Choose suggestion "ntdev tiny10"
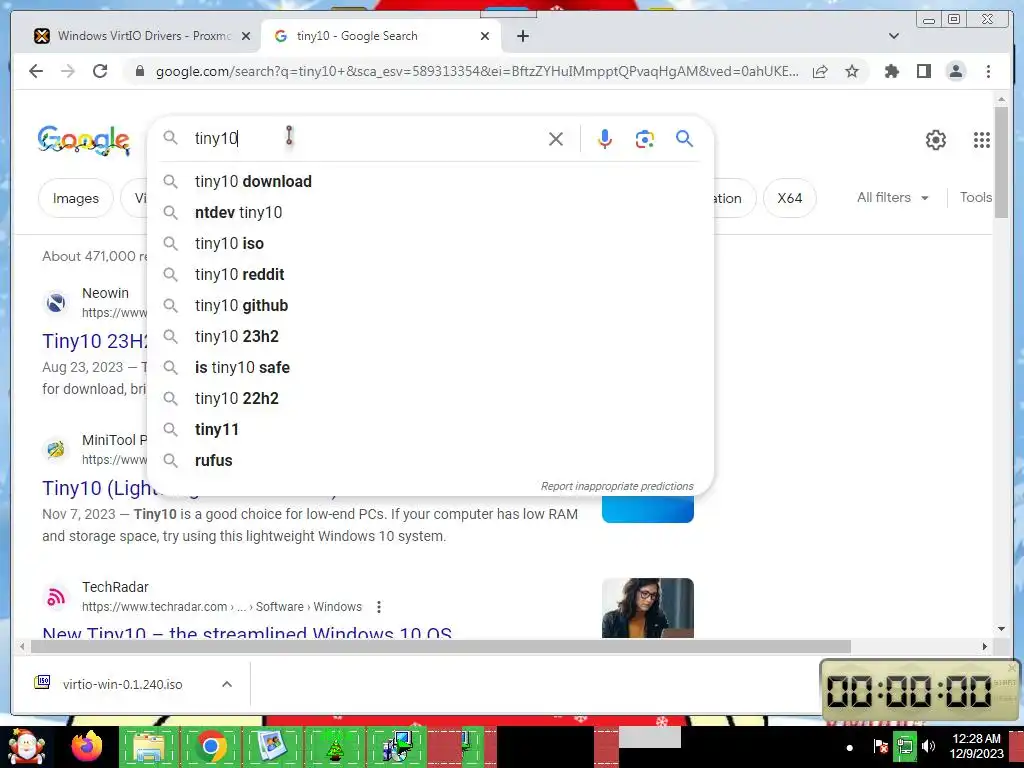Image resolution: width=1024 pixels, height=768 pixels. click(430, 212)
